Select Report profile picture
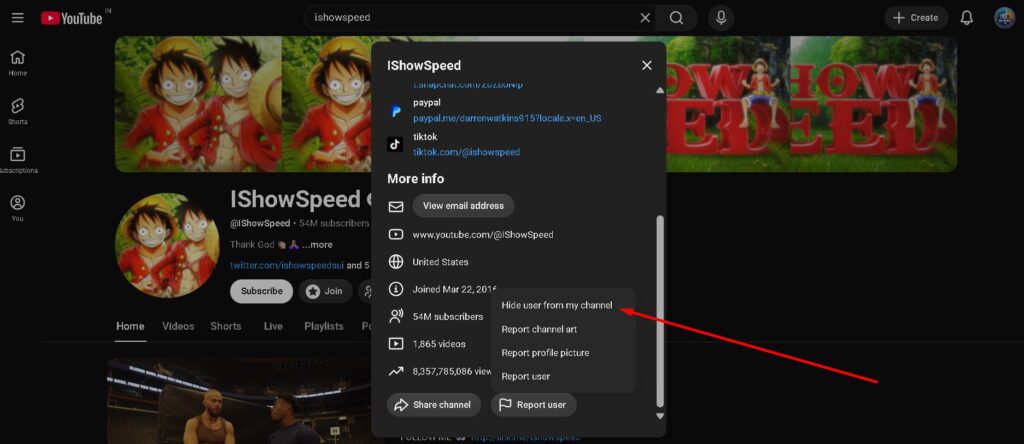This screenshot has width=1024, height=444. click(x=545, y=353)
